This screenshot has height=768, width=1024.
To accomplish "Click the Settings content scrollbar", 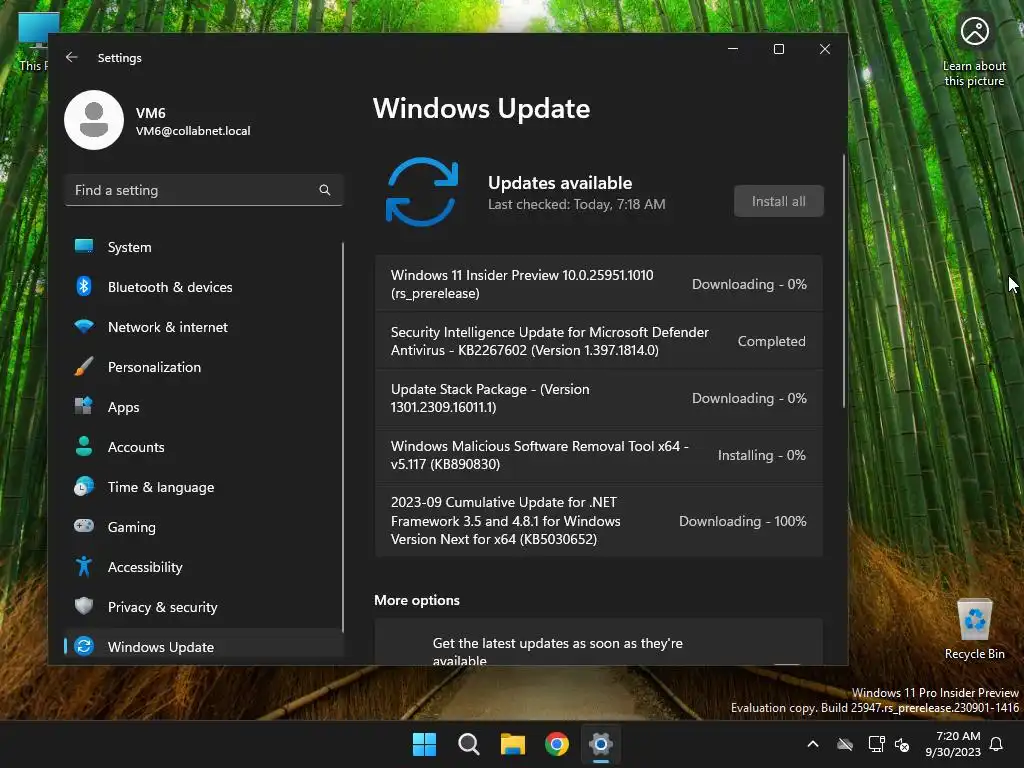I will (x=844, y=281).
